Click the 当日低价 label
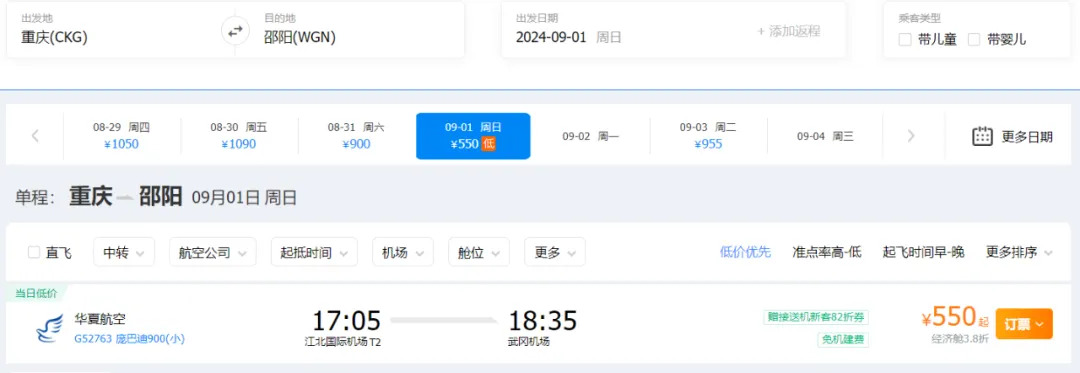This screenshot has width=1080, height=373. (36, 292)
